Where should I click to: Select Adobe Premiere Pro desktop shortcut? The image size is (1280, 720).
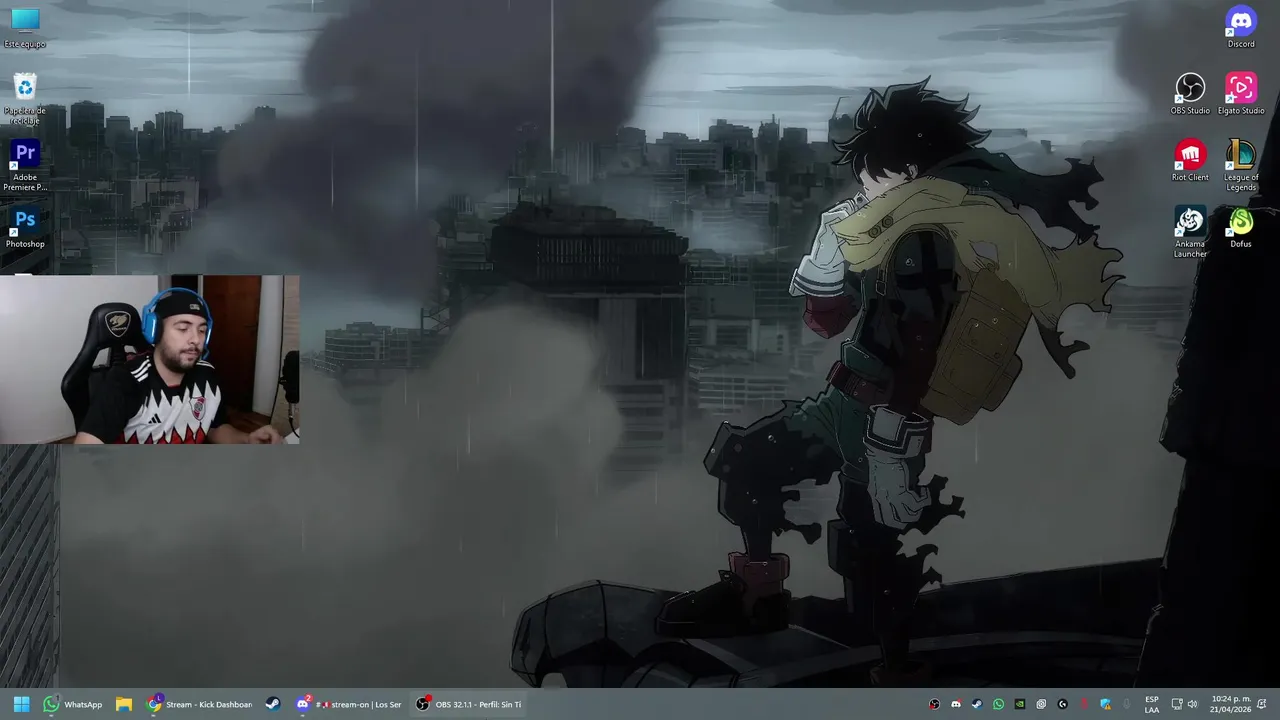[25, 165]
